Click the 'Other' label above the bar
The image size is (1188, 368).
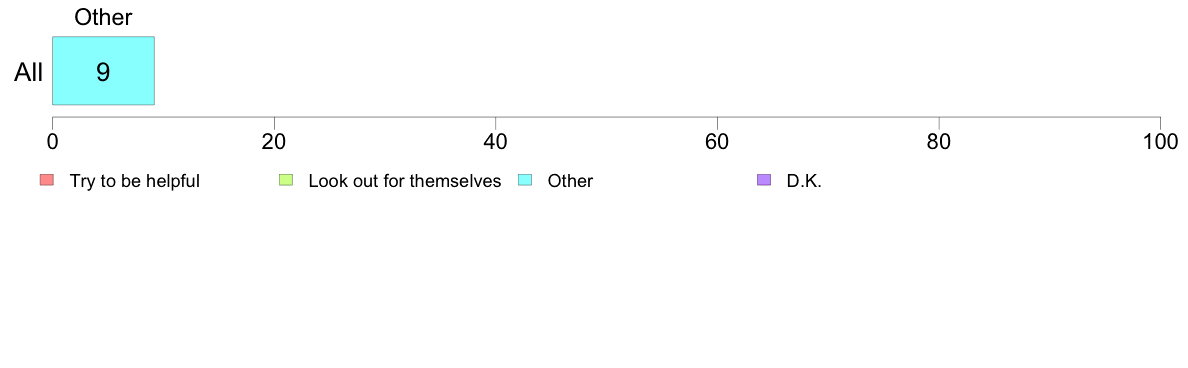pyautogui.click(x=103, y=17)
